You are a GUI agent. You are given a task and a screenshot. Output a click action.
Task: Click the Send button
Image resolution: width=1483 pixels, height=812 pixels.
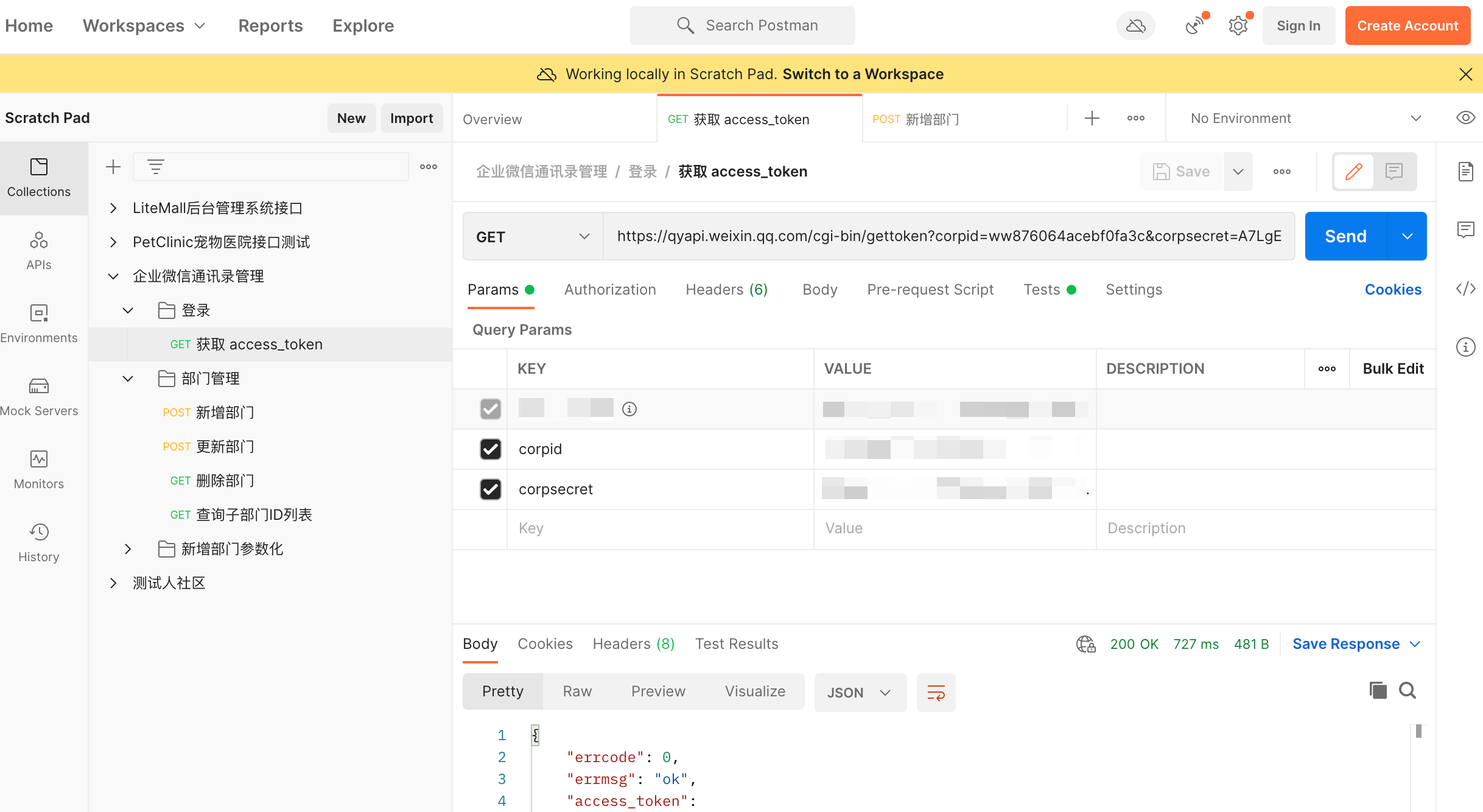[1346, 236]
